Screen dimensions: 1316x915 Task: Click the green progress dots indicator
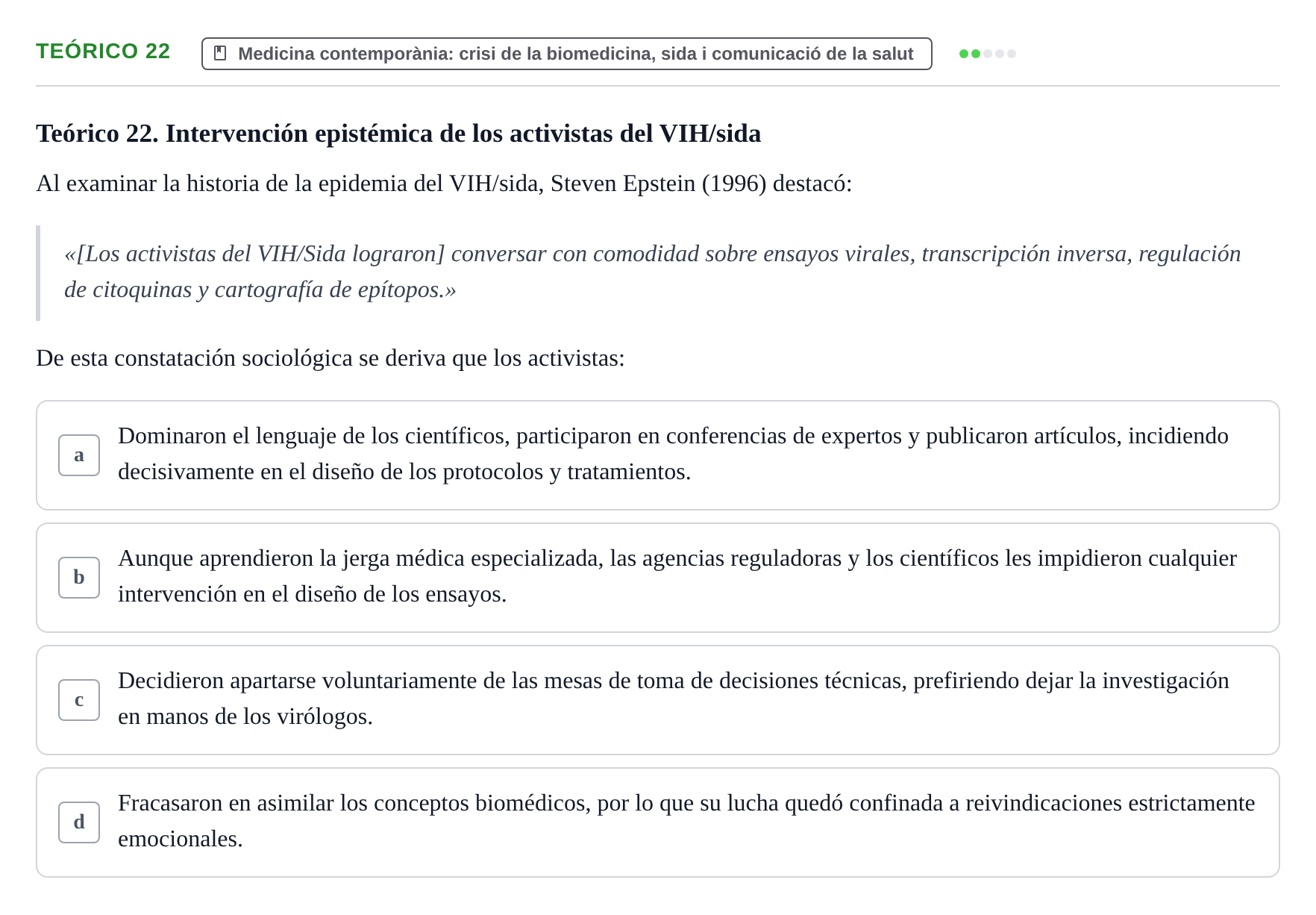point(987,54)
